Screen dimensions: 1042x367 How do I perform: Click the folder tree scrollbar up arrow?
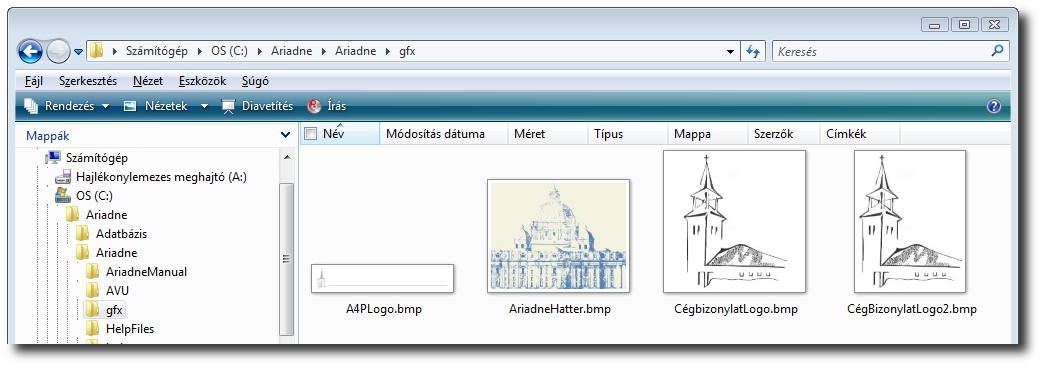[286, 158]
